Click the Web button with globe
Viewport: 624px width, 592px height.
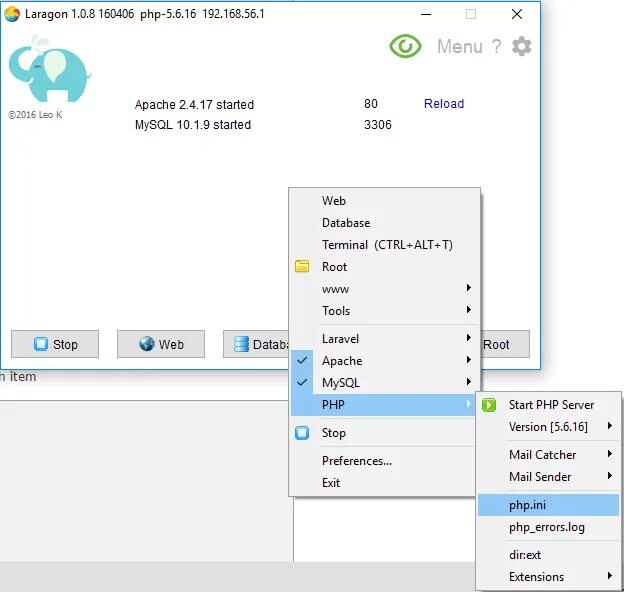point(161,344)
